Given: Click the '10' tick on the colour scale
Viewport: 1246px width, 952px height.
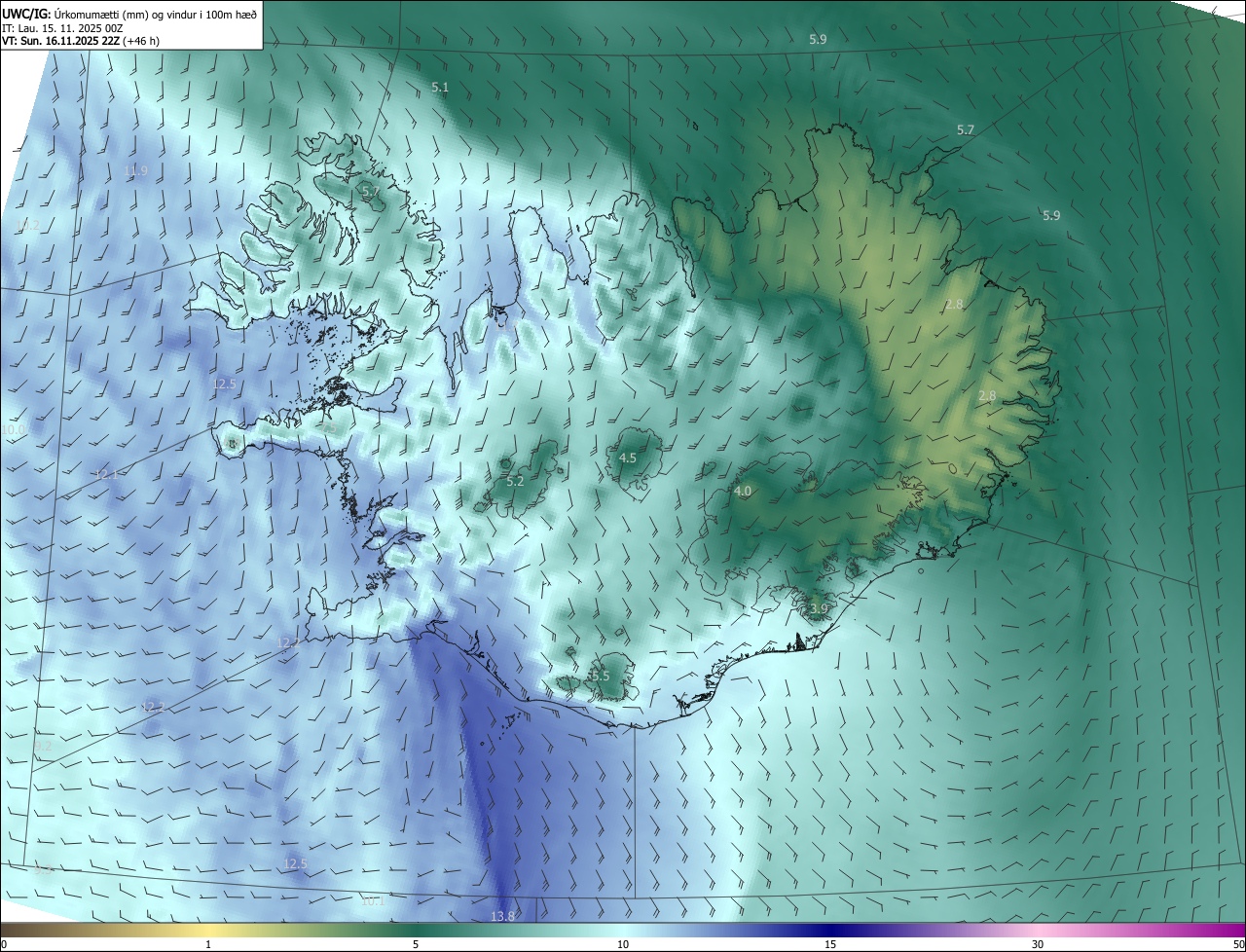Looking at the screenshot, I should click(x=623, y=945).
